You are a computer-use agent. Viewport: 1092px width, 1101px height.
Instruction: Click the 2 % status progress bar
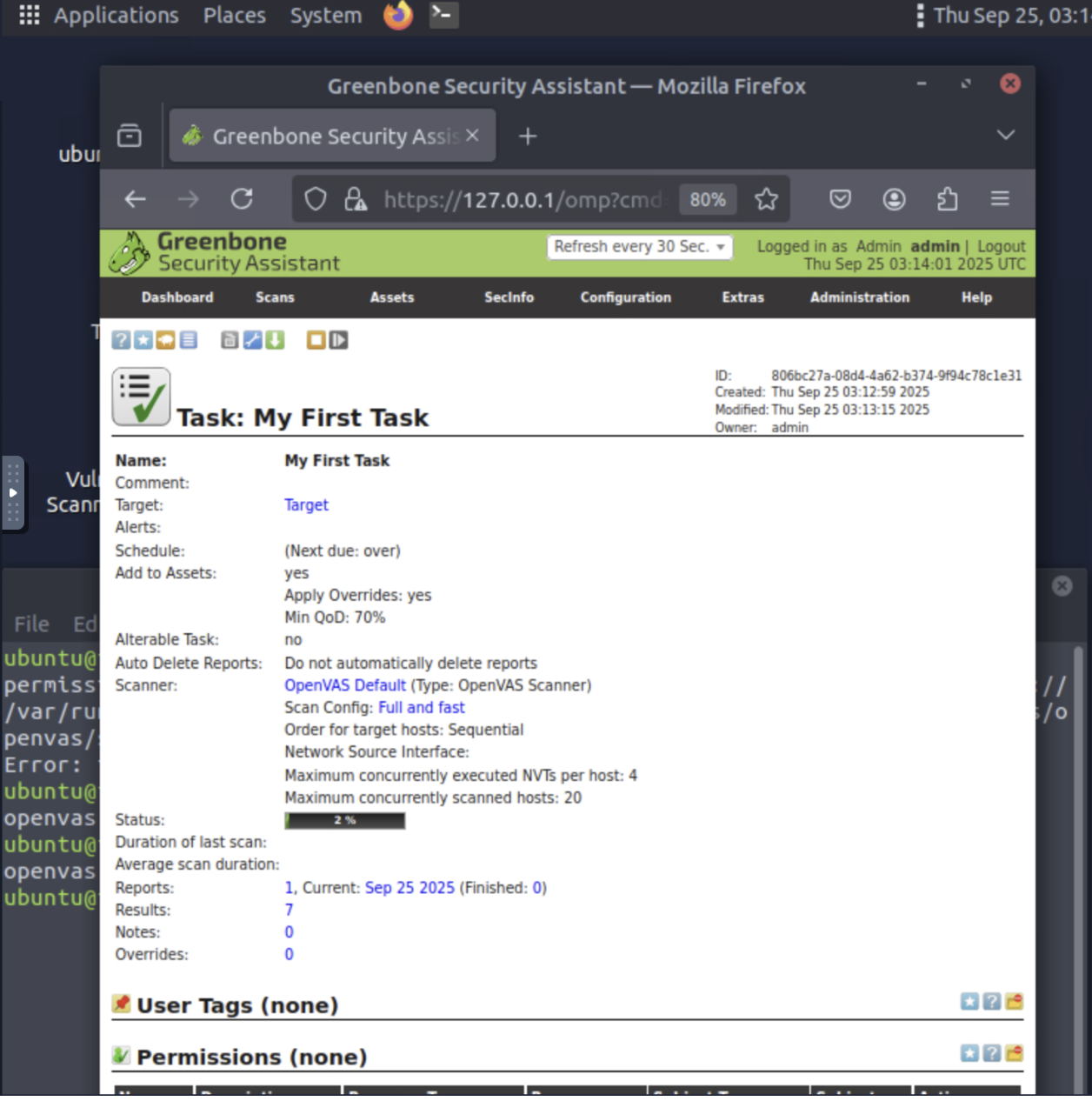(x=345, y=820)
